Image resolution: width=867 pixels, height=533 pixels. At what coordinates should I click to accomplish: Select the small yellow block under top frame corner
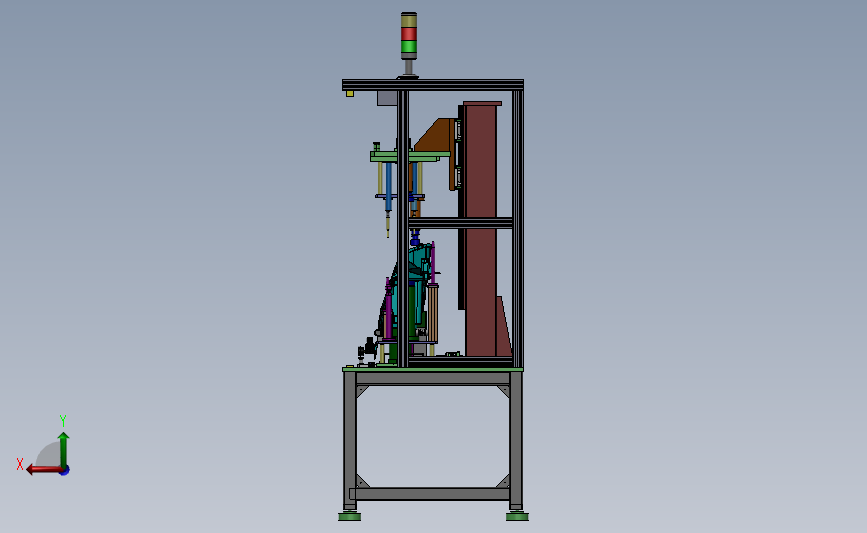tap(349, 93)
